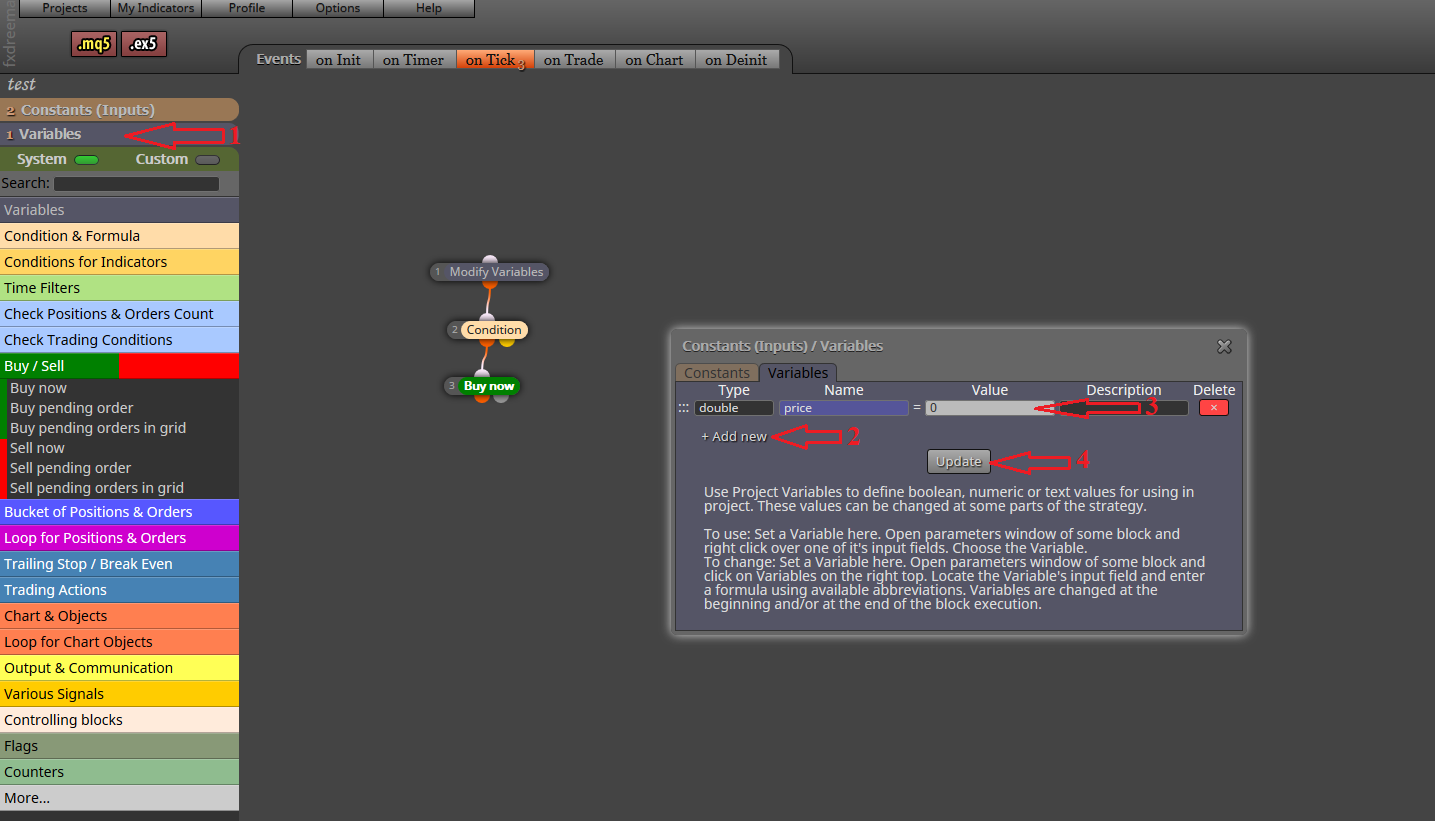Image resolution: width=1435 pixels, height=821 pixels.
Task: Toggle the System blocks switch
Action: click(x=86, y=160)
